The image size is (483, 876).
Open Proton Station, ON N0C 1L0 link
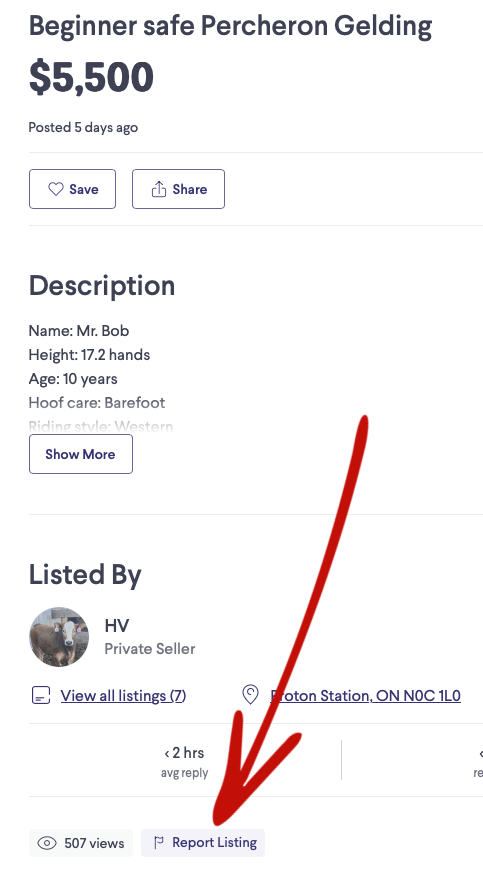tap(365, 696)
